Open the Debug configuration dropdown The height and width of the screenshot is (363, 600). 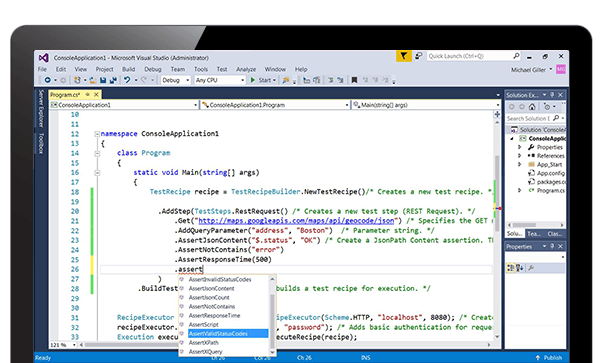[176, 80]
